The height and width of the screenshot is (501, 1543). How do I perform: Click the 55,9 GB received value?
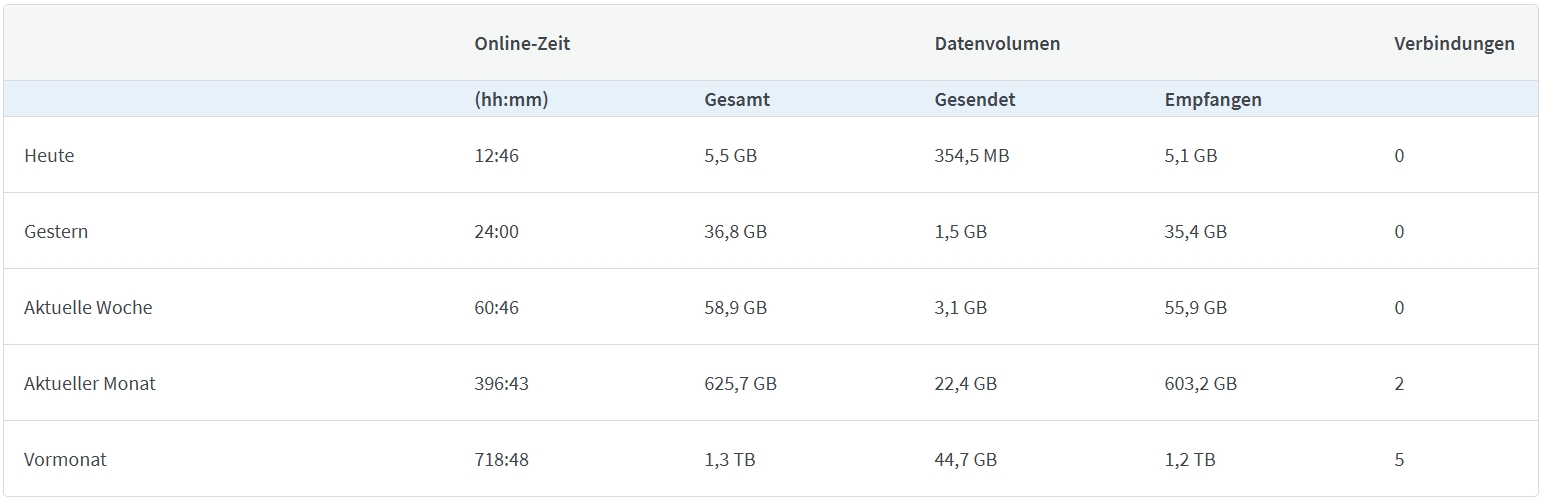point(1195,308)
